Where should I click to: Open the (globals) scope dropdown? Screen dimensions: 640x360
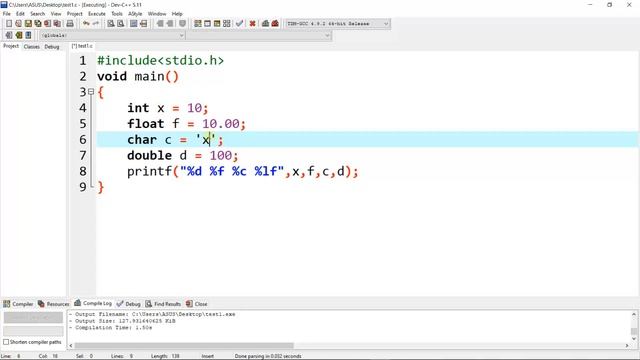tap(112, 36)
